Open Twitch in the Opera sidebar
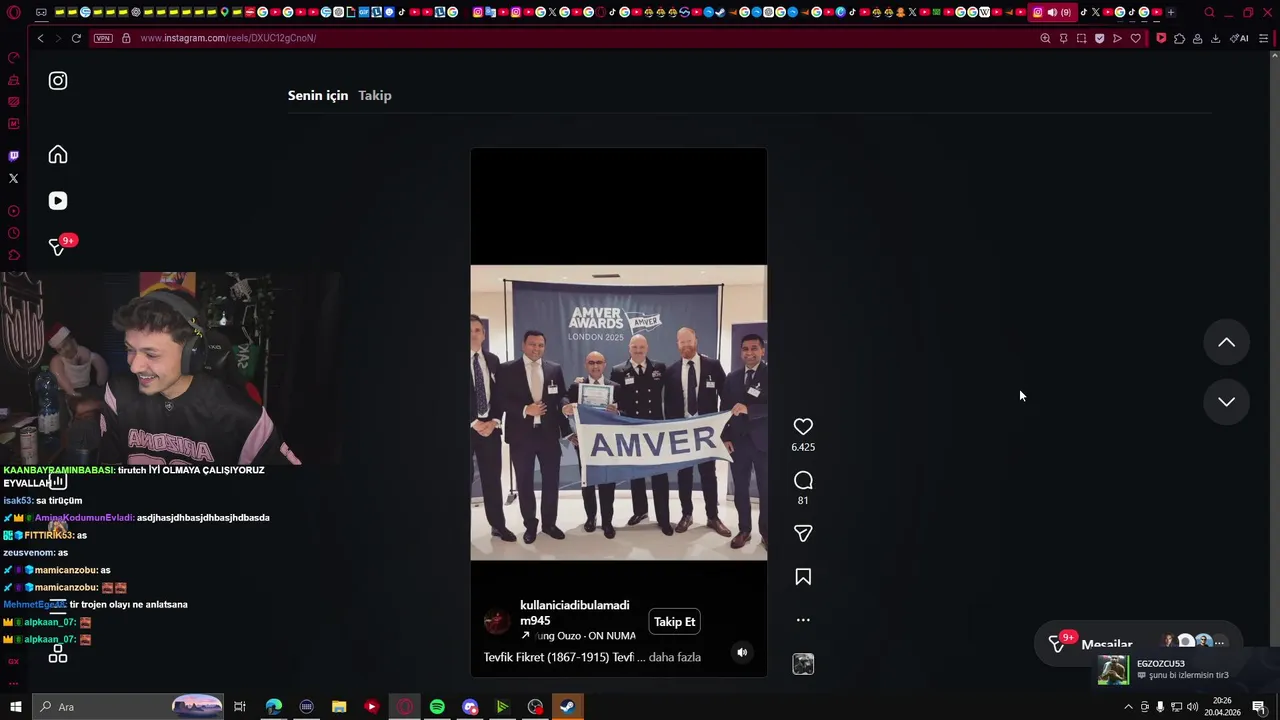Image resolution: width=1280 pixels, height=720 pixels. 13,156
